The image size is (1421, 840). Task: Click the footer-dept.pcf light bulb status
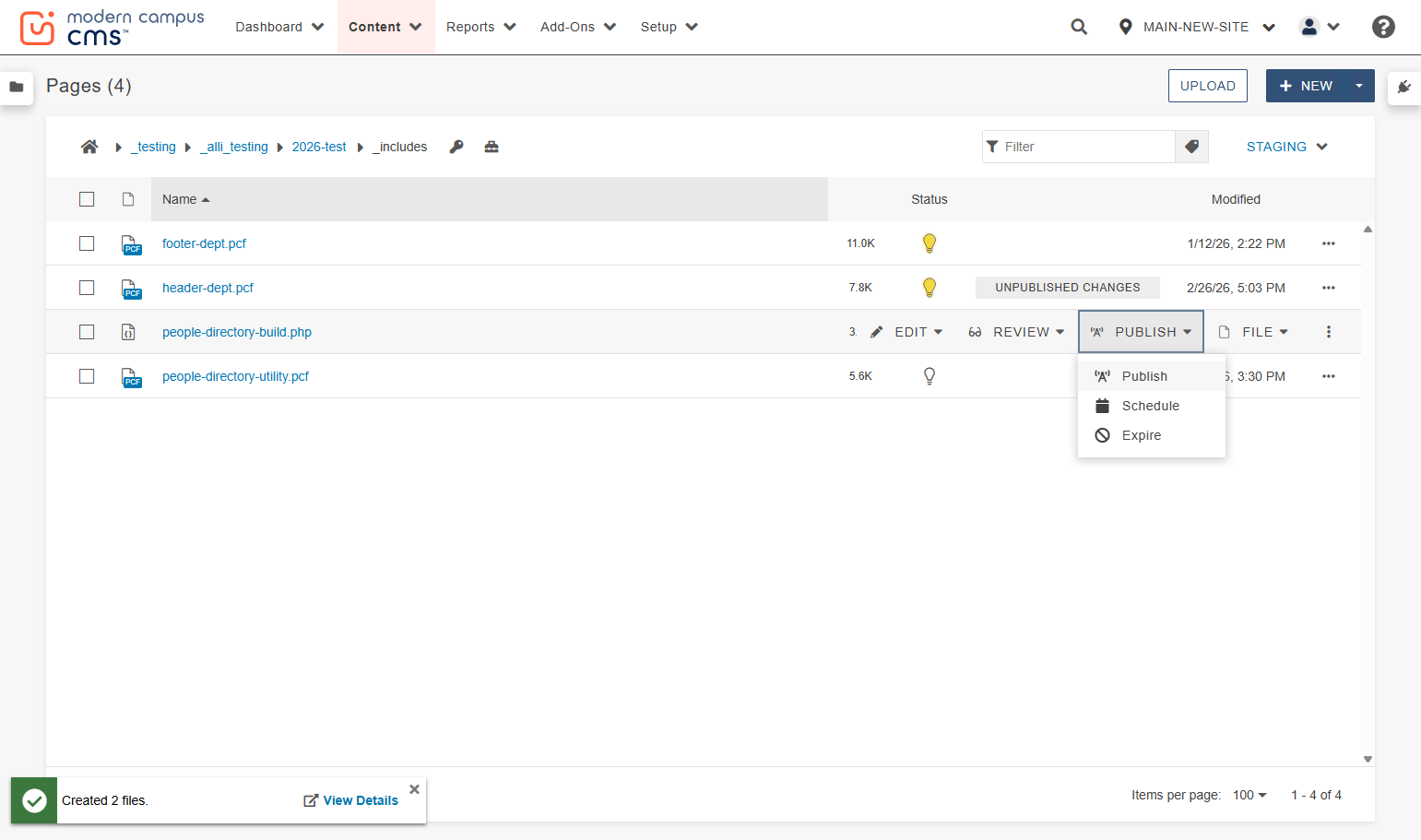tap(930, 243)
